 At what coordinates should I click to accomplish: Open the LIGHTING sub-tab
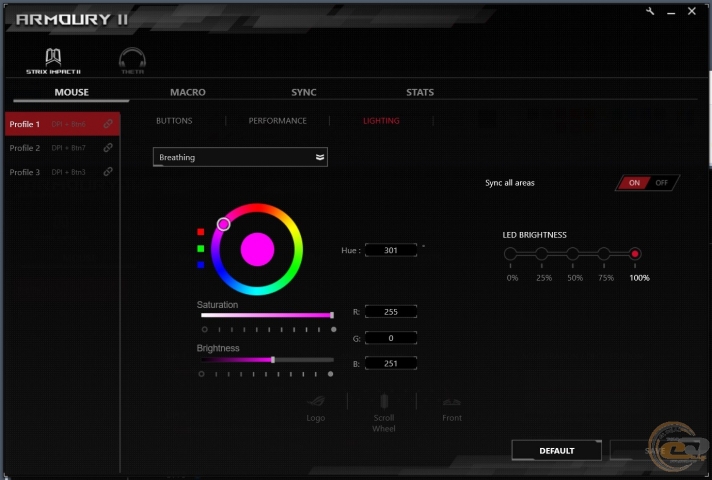click(x=381, y=121)
